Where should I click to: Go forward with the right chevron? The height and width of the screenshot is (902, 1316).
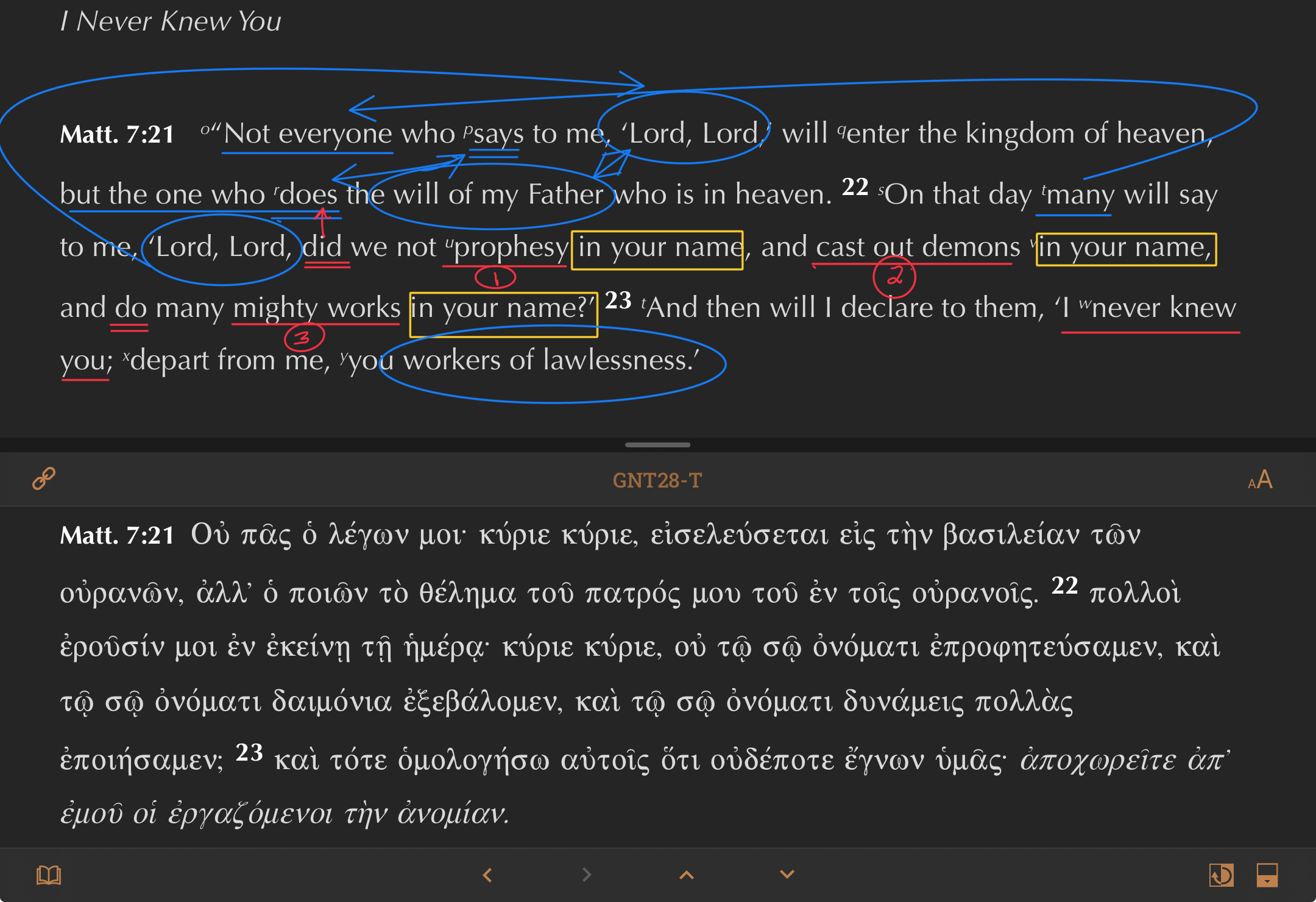[x=587, y=875]
